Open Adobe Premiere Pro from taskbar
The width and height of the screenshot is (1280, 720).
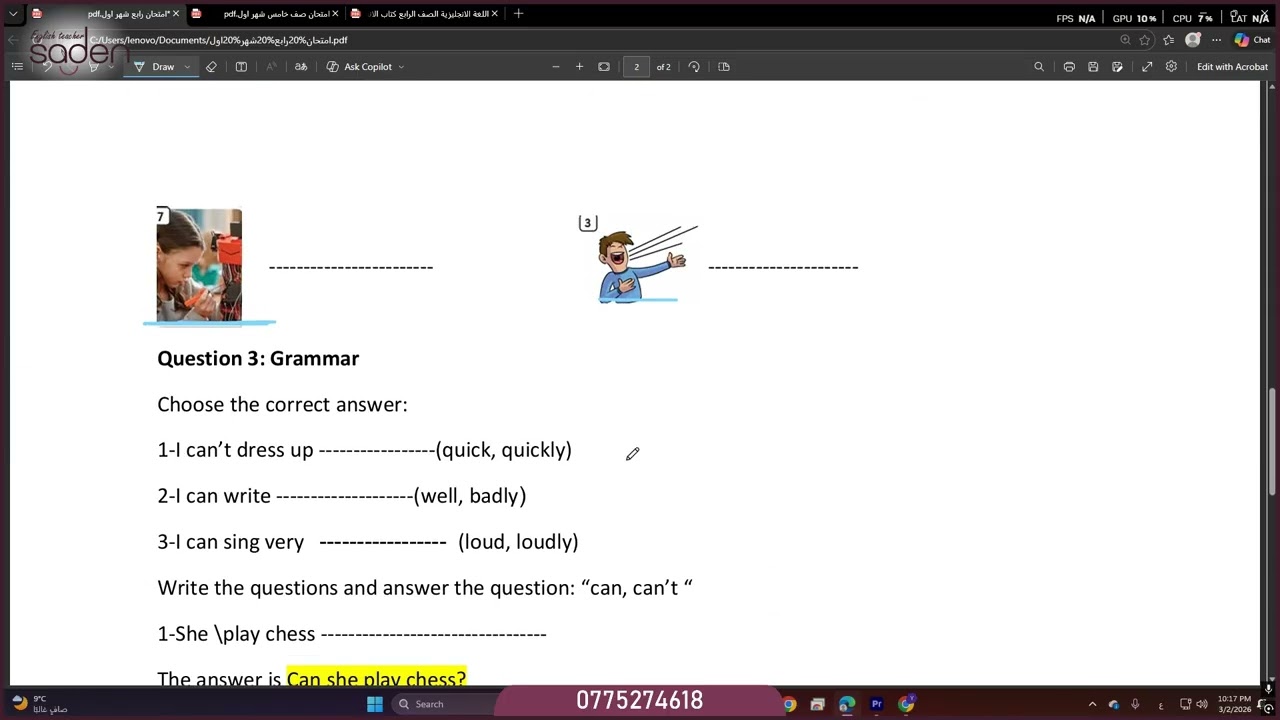[876, 704]
